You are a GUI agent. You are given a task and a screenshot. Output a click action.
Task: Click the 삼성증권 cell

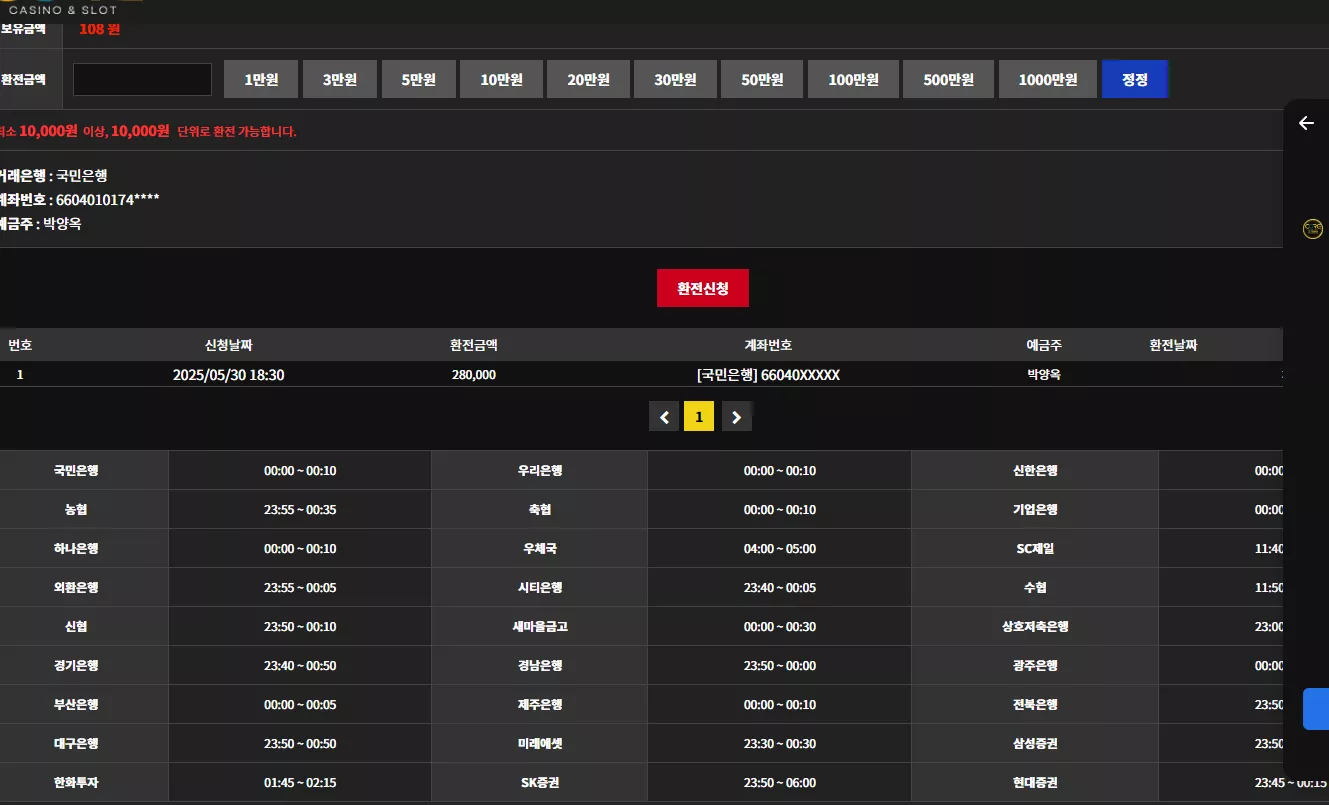[1035, 744]
